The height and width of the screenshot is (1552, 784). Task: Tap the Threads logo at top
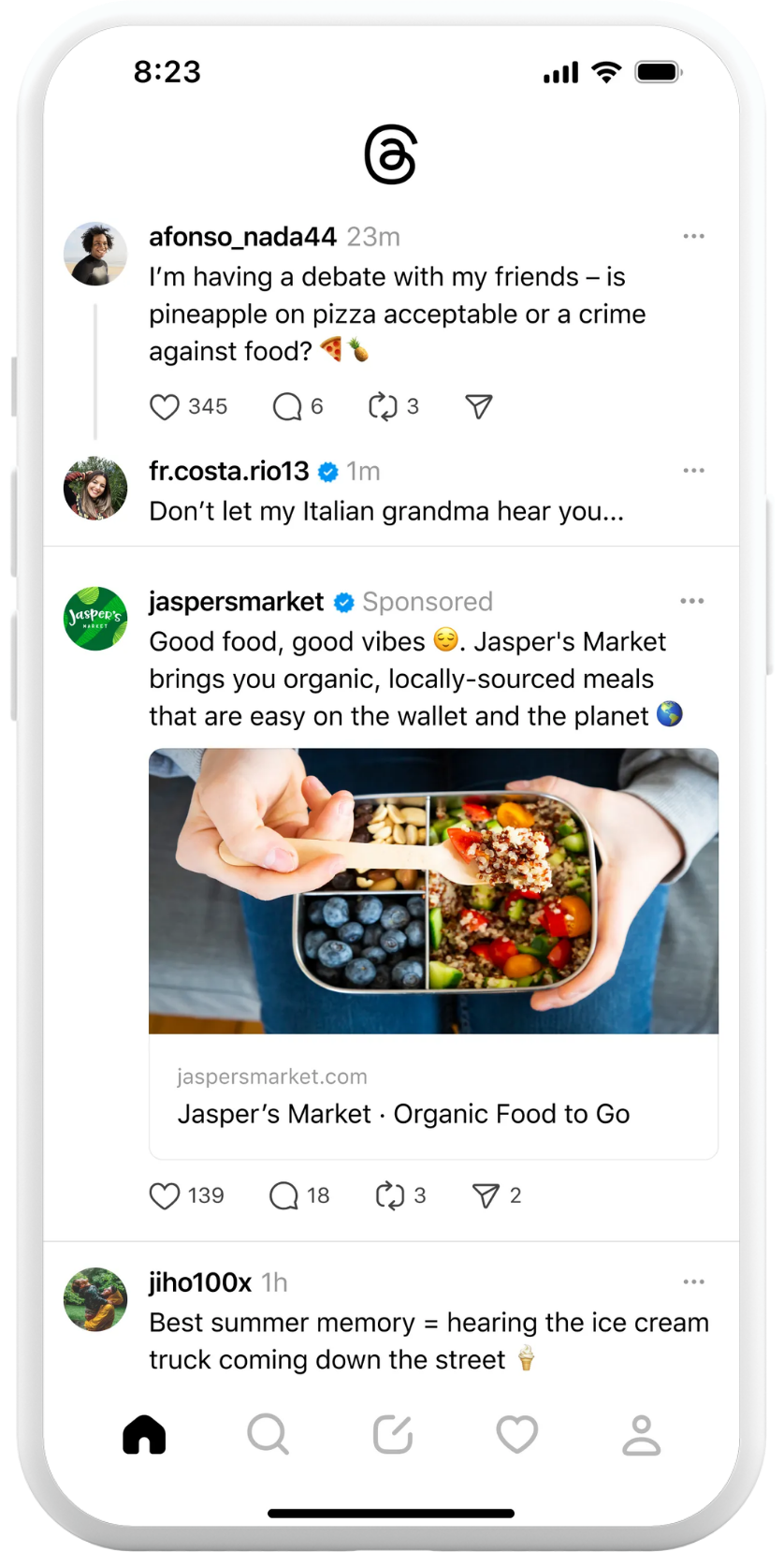(390, 155)
